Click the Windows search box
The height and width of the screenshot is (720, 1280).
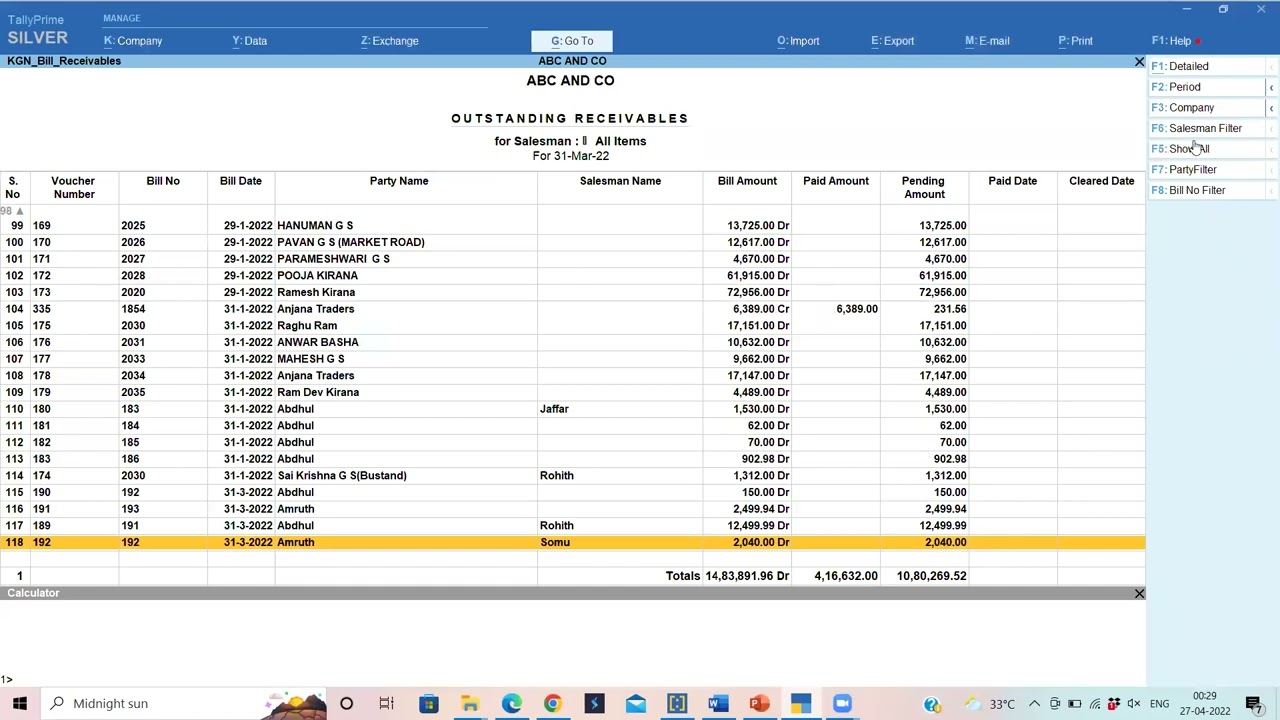182,703
